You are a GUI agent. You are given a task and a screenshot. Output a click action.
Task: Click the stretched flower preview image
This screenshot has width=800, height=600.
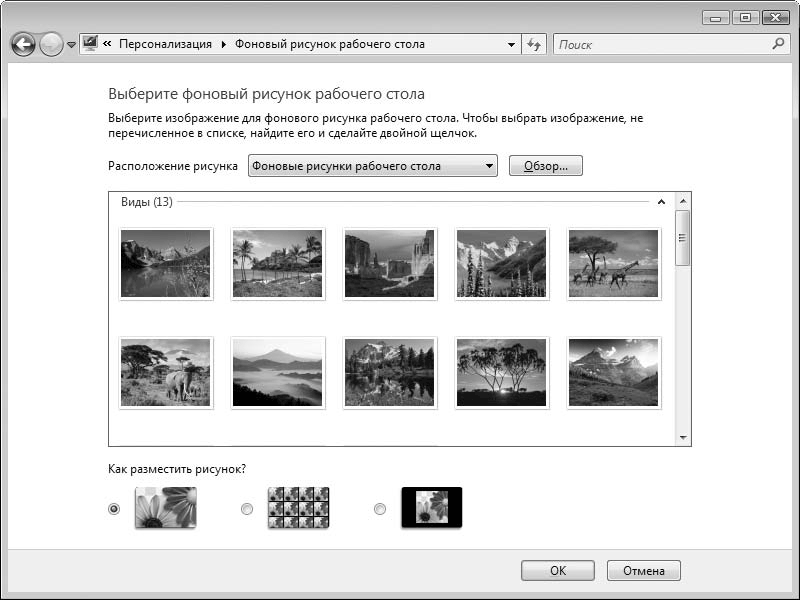[x=166, y=507]
